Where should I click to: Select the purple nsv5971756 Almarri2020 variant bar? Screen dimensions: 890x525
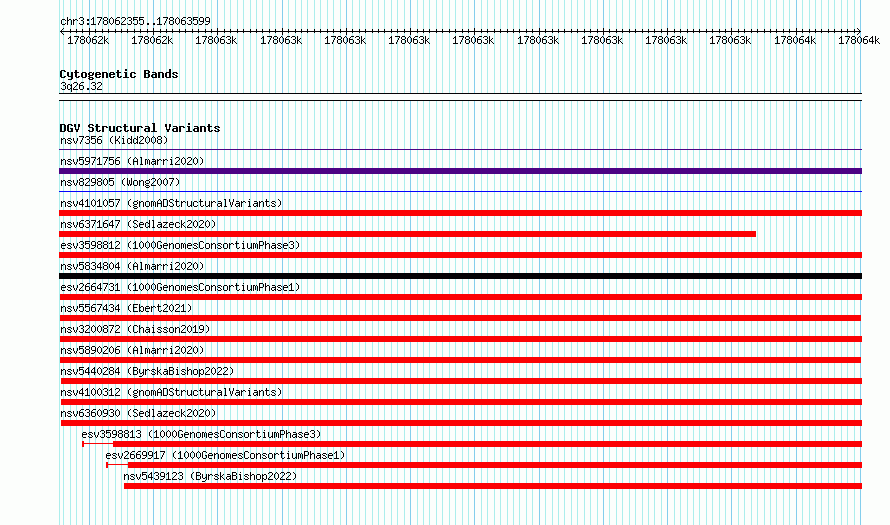click(460, 171)
